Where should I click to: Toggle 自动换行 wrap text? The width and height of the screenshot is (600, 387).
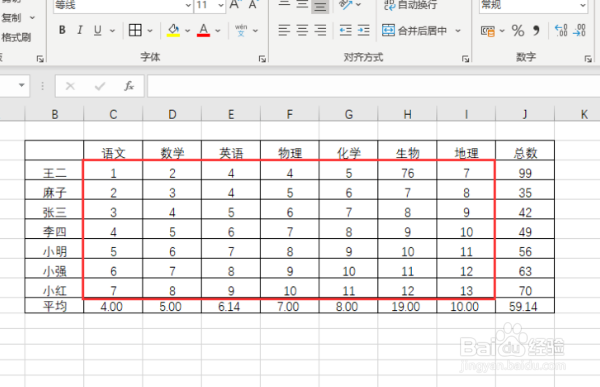tap(411, 5)
